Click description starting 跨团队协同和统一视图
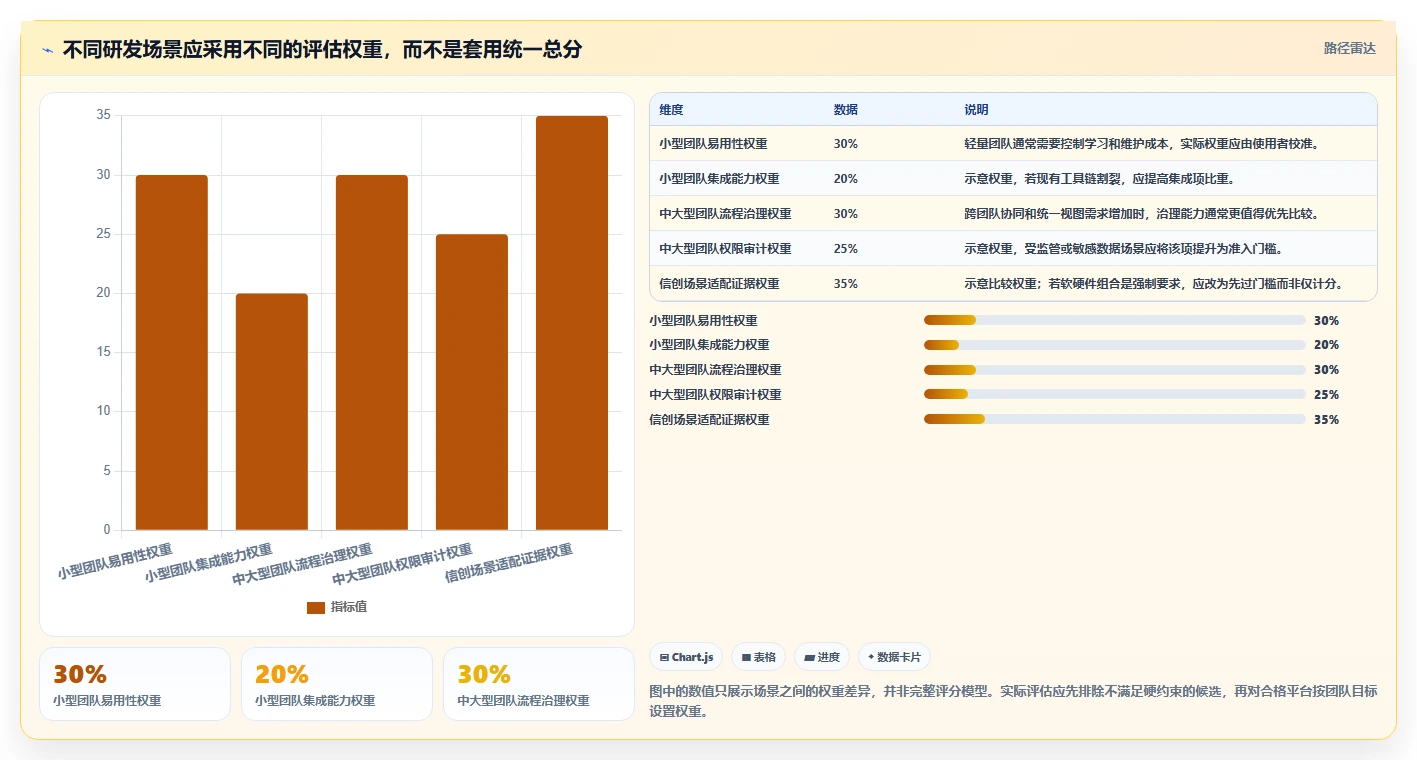 click(1143, 214)
